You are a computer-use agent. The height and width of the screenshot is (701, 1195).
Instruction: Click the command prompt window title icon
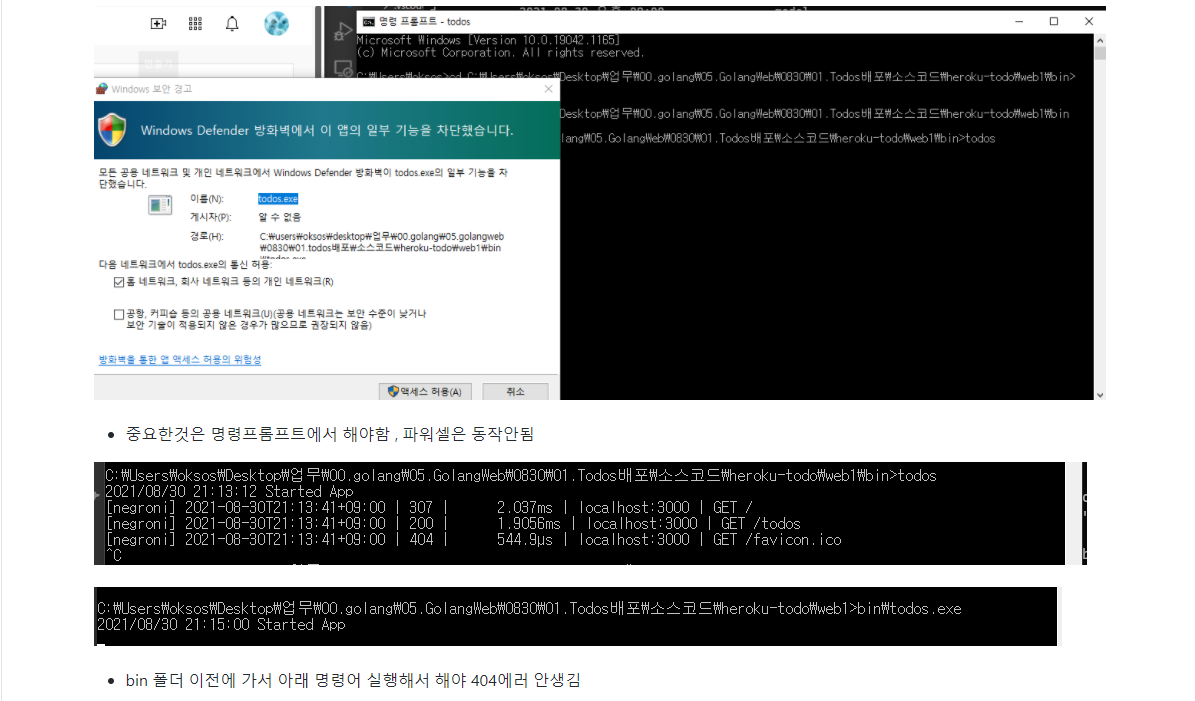coord(368,22)
